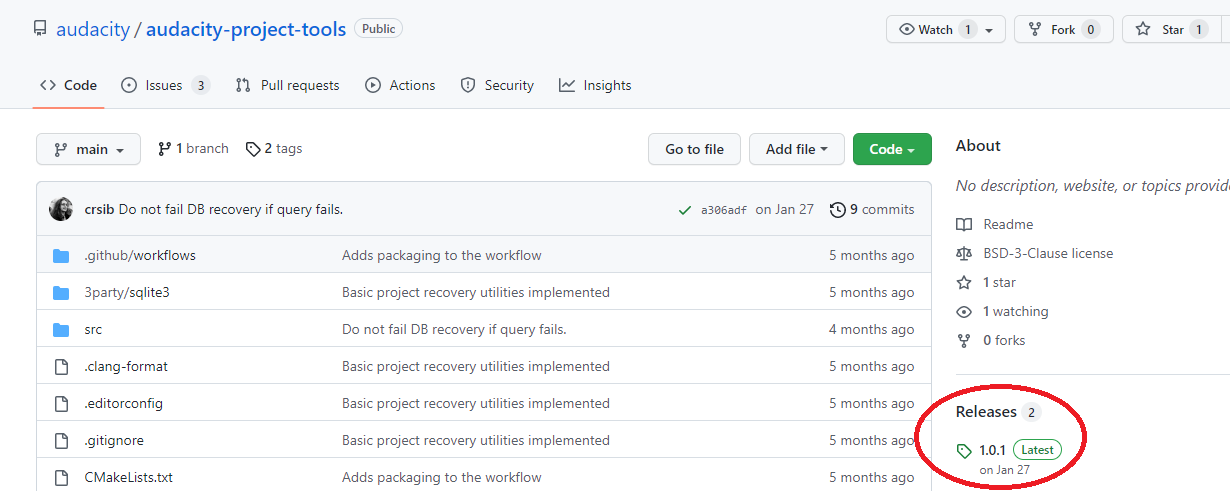Click the fork icon beside '0 forks'
Screen dimensions: 1230x491
point(964,340)
